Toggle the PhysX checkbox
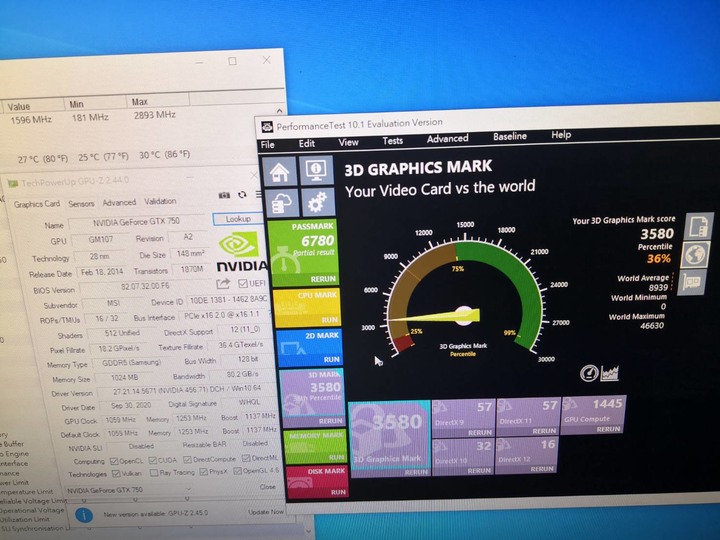This screenshot has width=720, height=540. point(204,472)
